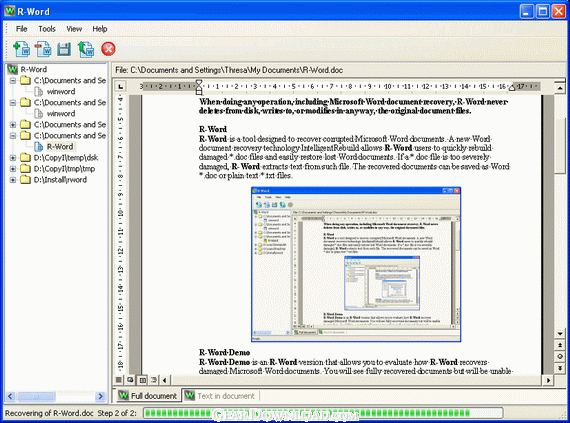Switch to outline view icon

154,380
